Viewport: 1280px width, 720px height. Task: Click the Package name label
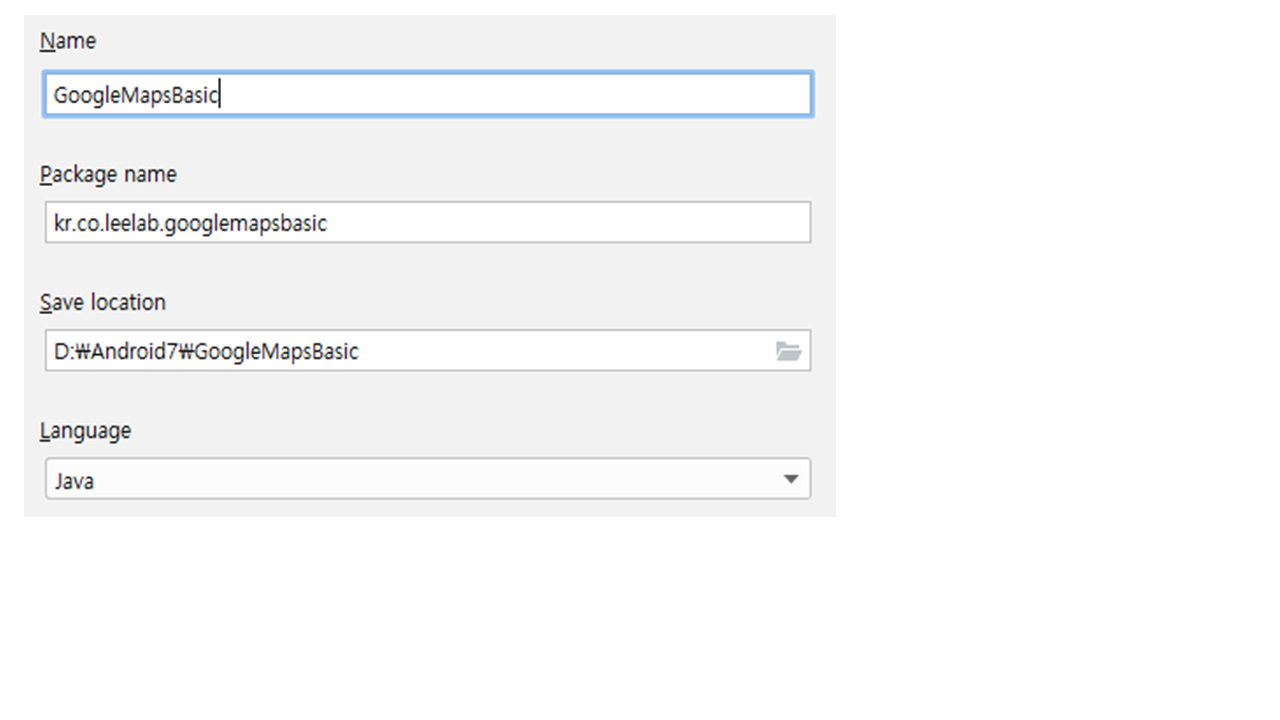(108, 174)
